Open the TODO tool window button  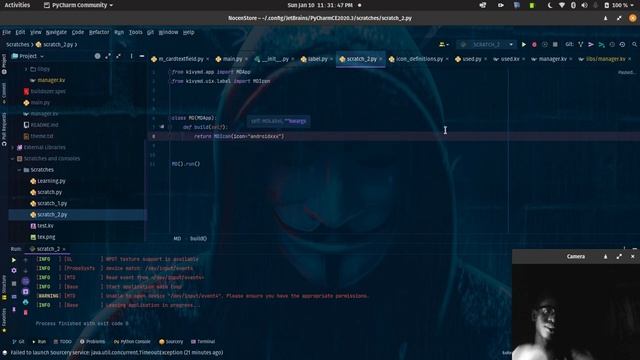[x=62, y=342]
